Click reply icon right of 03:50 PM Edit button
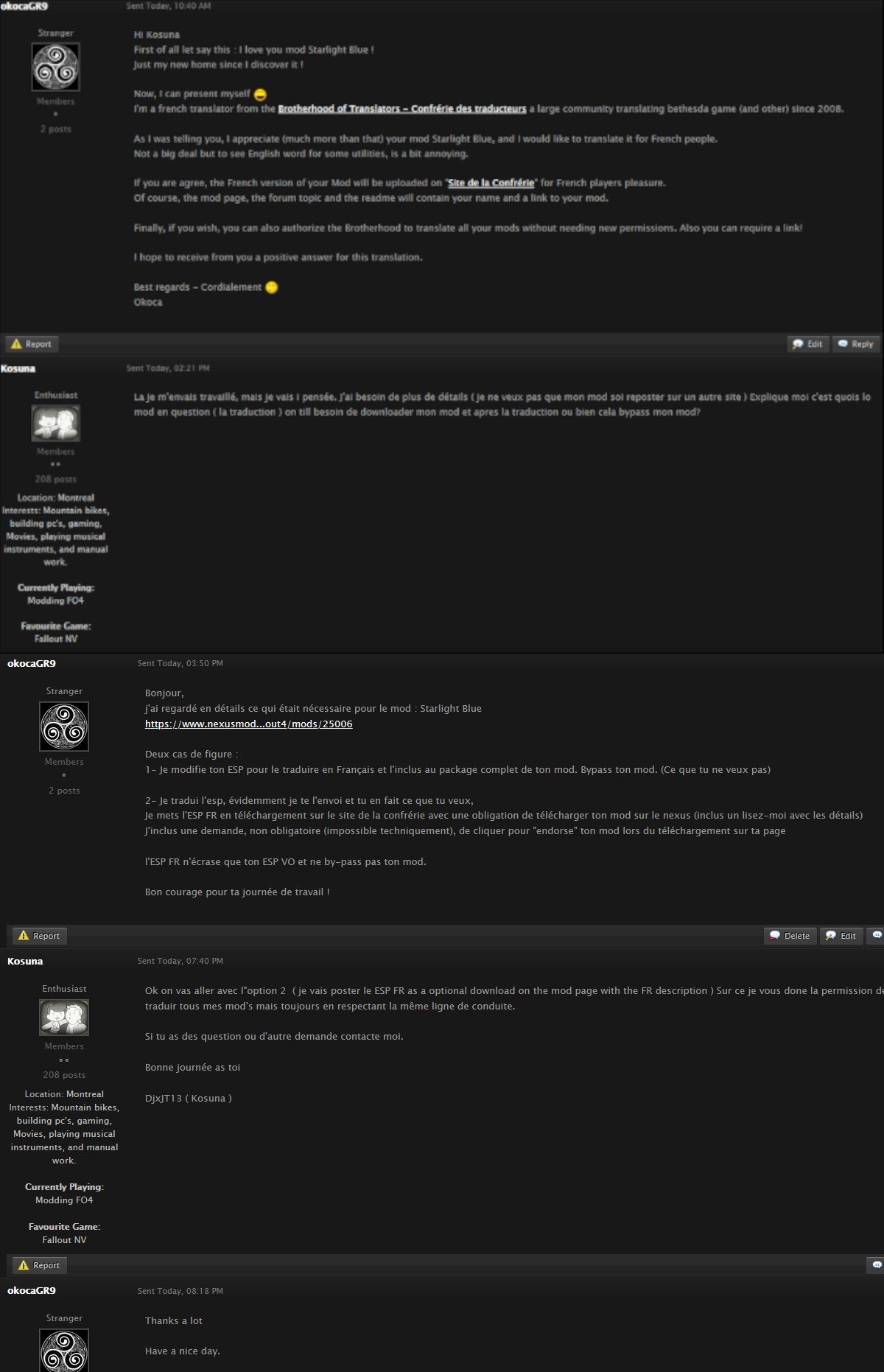The width and height of the screenshot is (884, 1372). [x=876, y=936]
